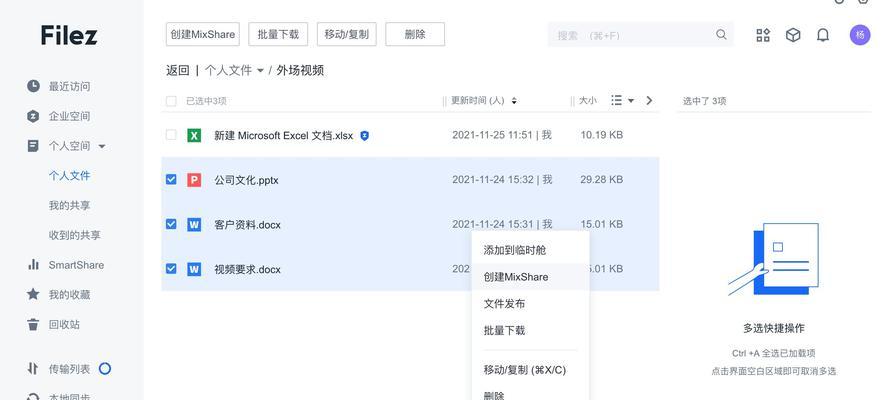
Task: Toggle the select-all checkbox in header
Action: 171,101
